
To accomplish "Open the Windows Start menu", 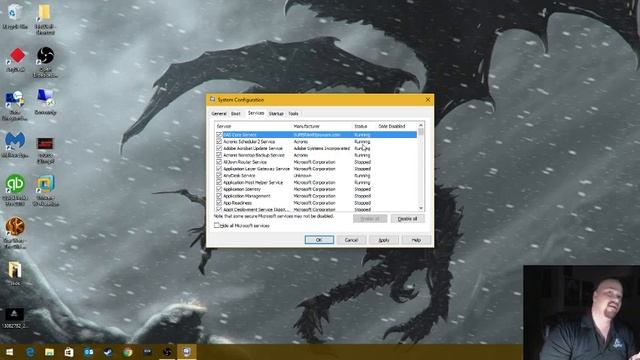I will tap(9, 352).
